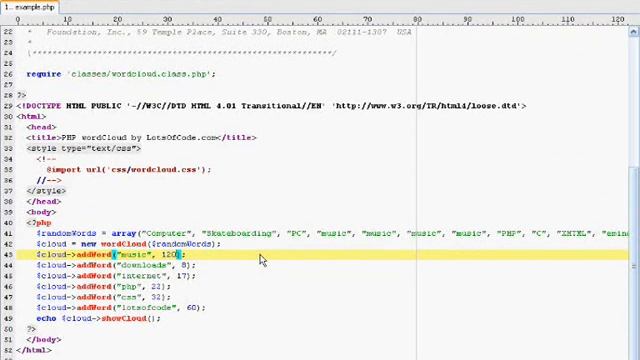Click the opening <head> tag
Image resolution: width=640 pixels, height=360 pixels.
point(41,127)
